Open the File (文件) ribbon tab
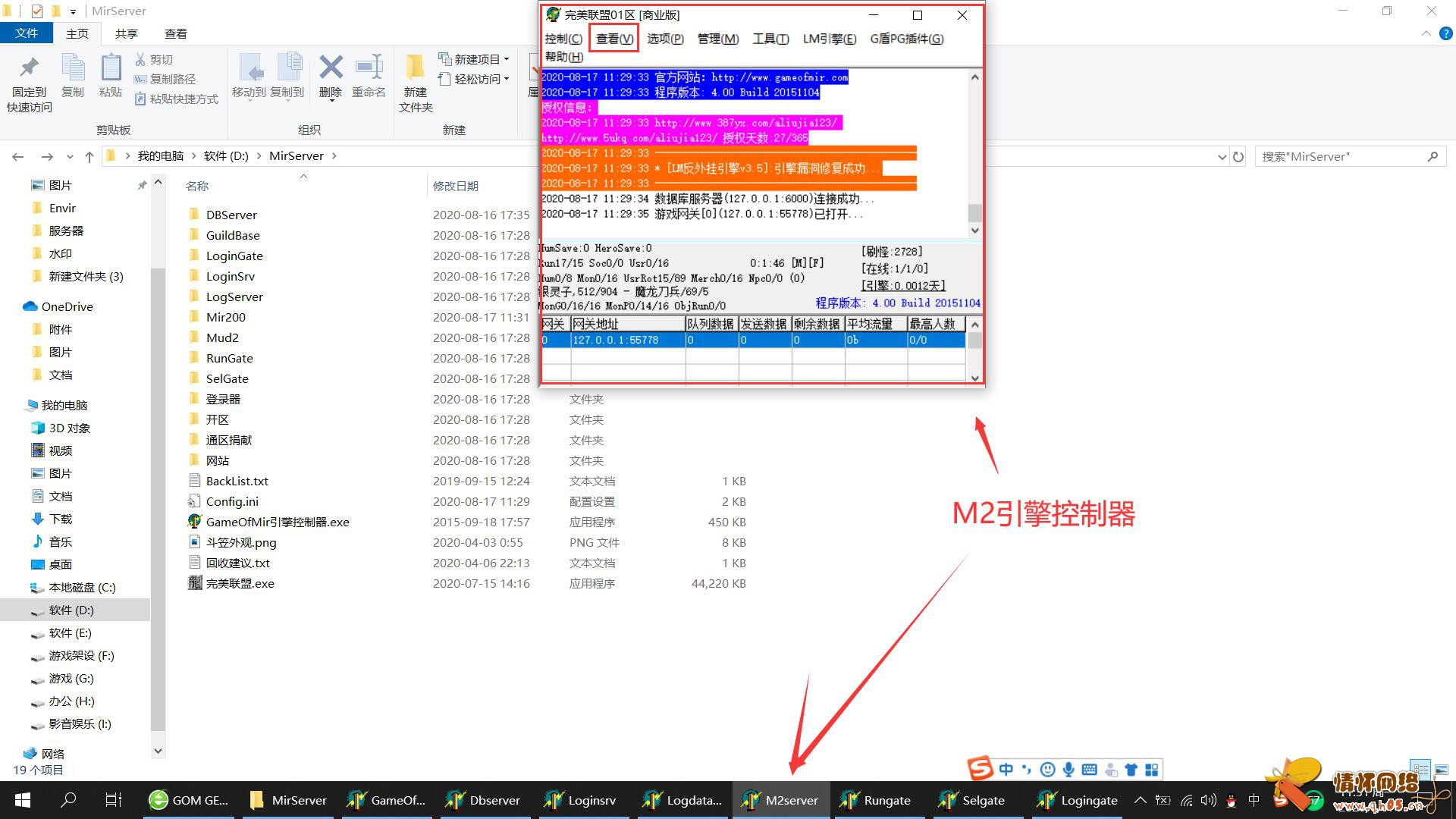Image resolution: width=1456 pixels, height=819 pixels. click(x=27, y=33)
